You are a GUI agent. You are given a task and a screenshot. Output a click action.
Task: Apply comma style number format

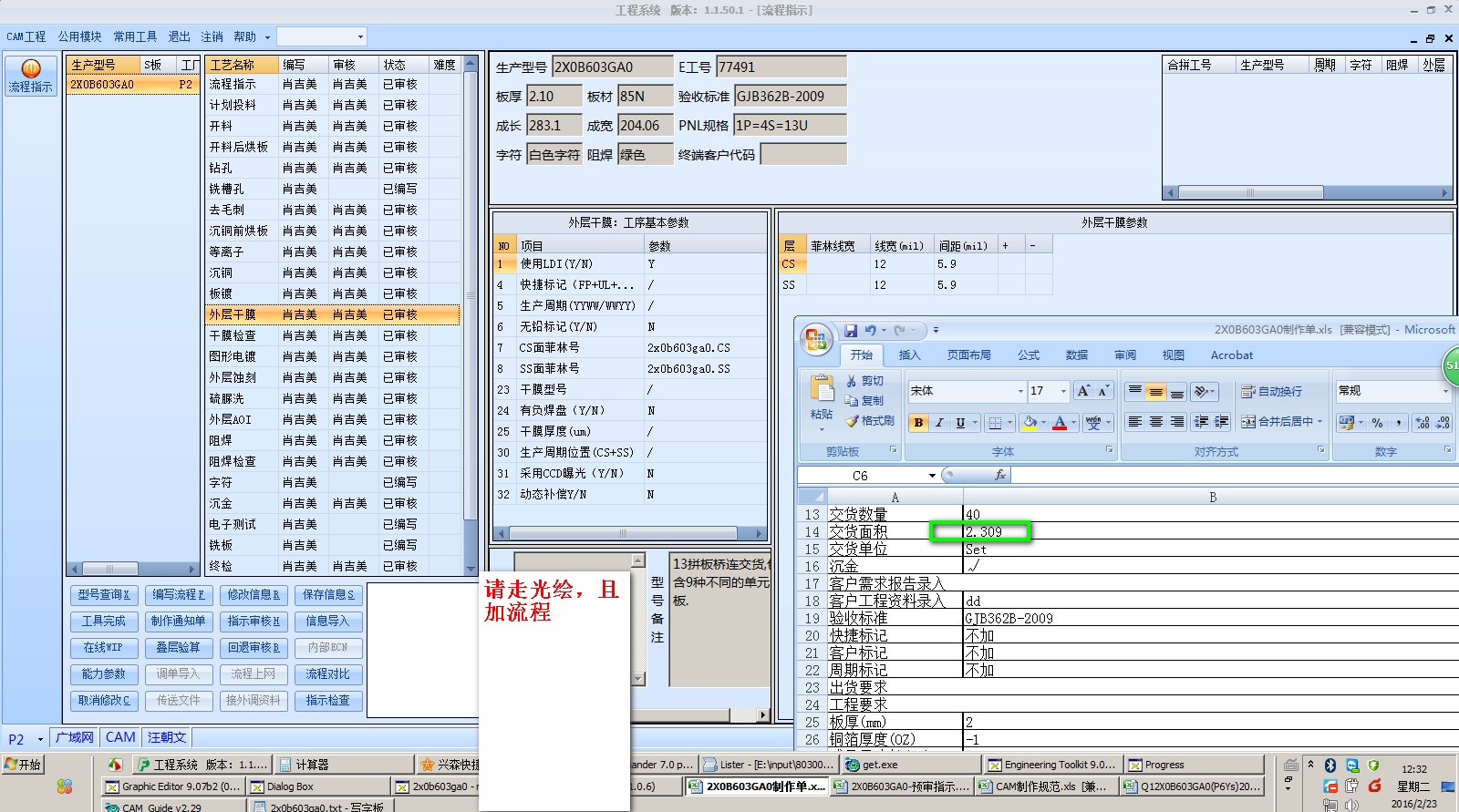[x=1398, y=423]
